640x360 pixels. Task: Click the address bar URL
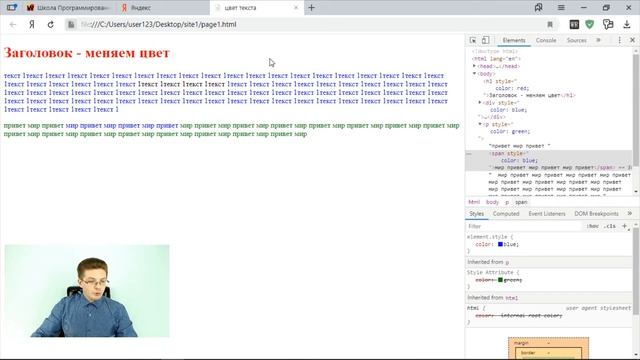click(x=158, y=24)
